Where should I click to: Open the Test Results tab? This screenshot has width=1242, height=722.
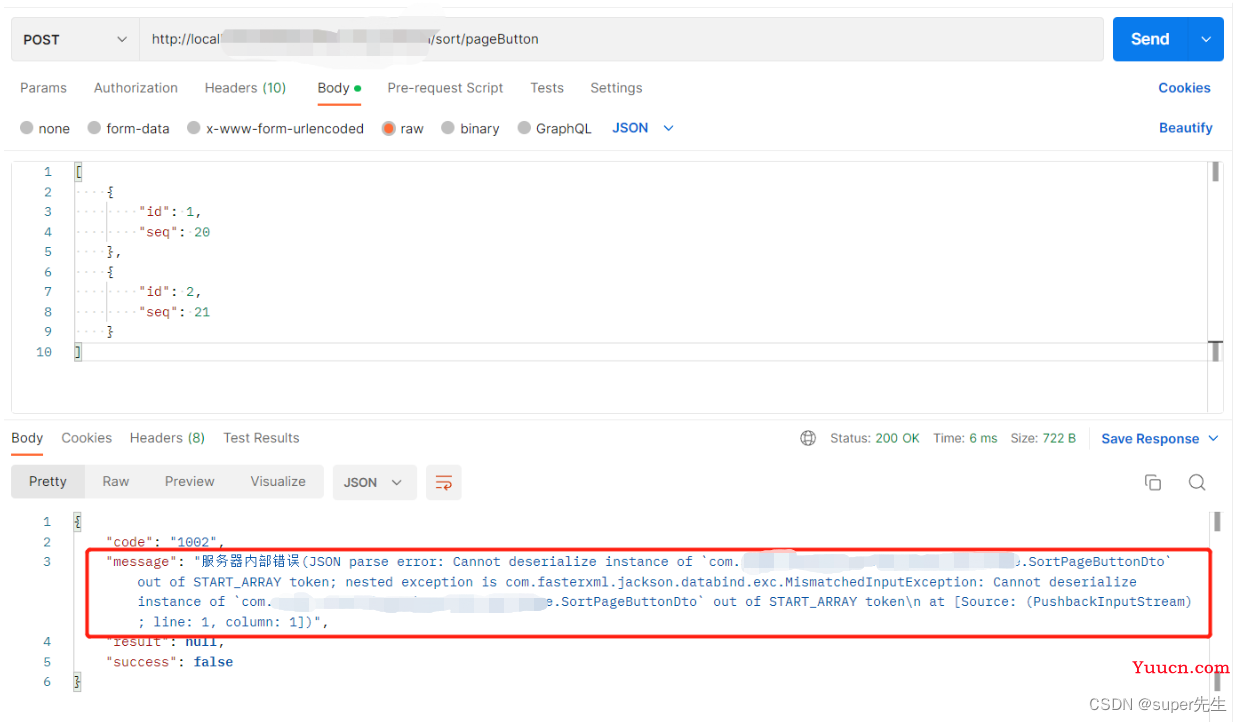261,438
